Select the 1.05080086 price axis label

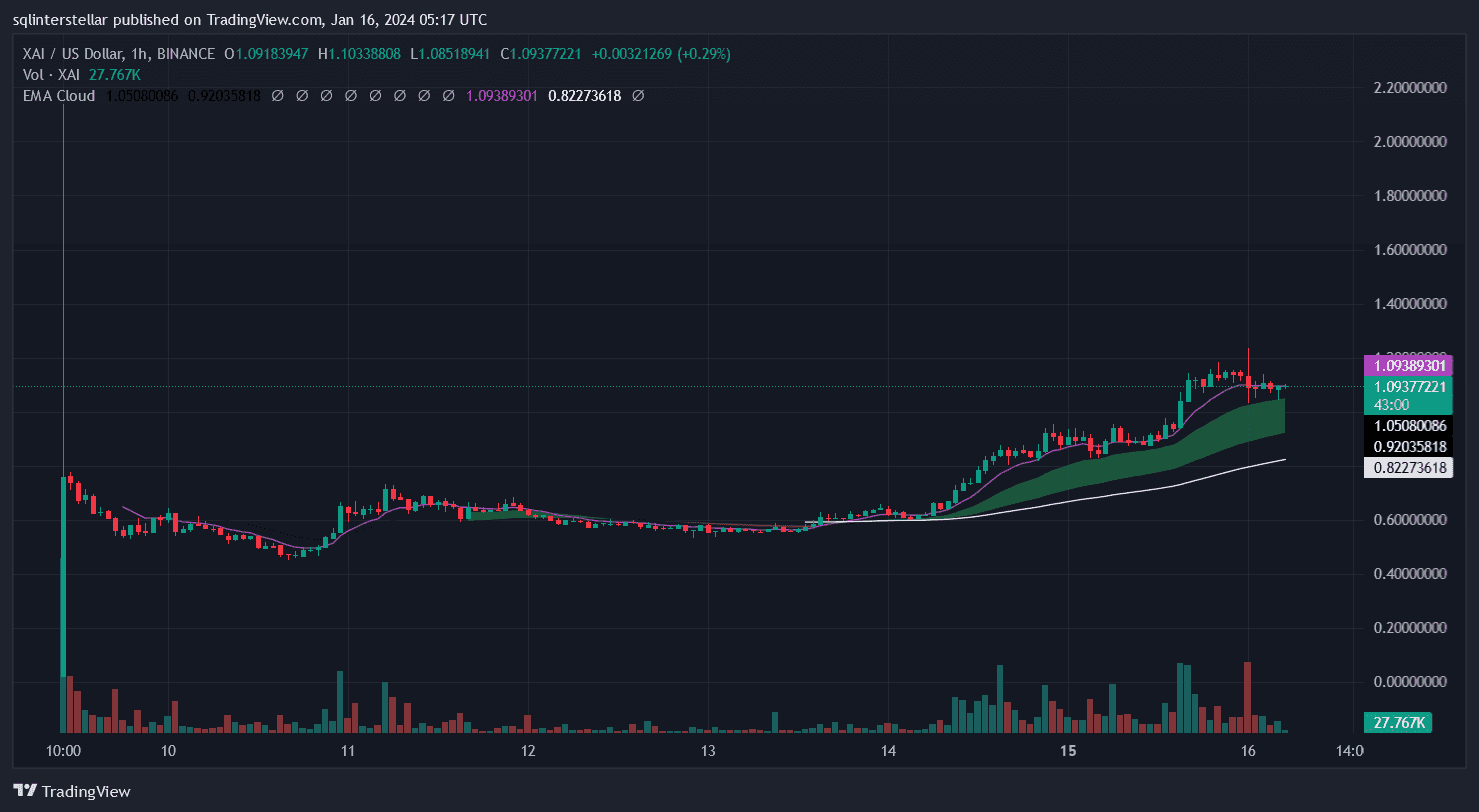[1407, 426]
